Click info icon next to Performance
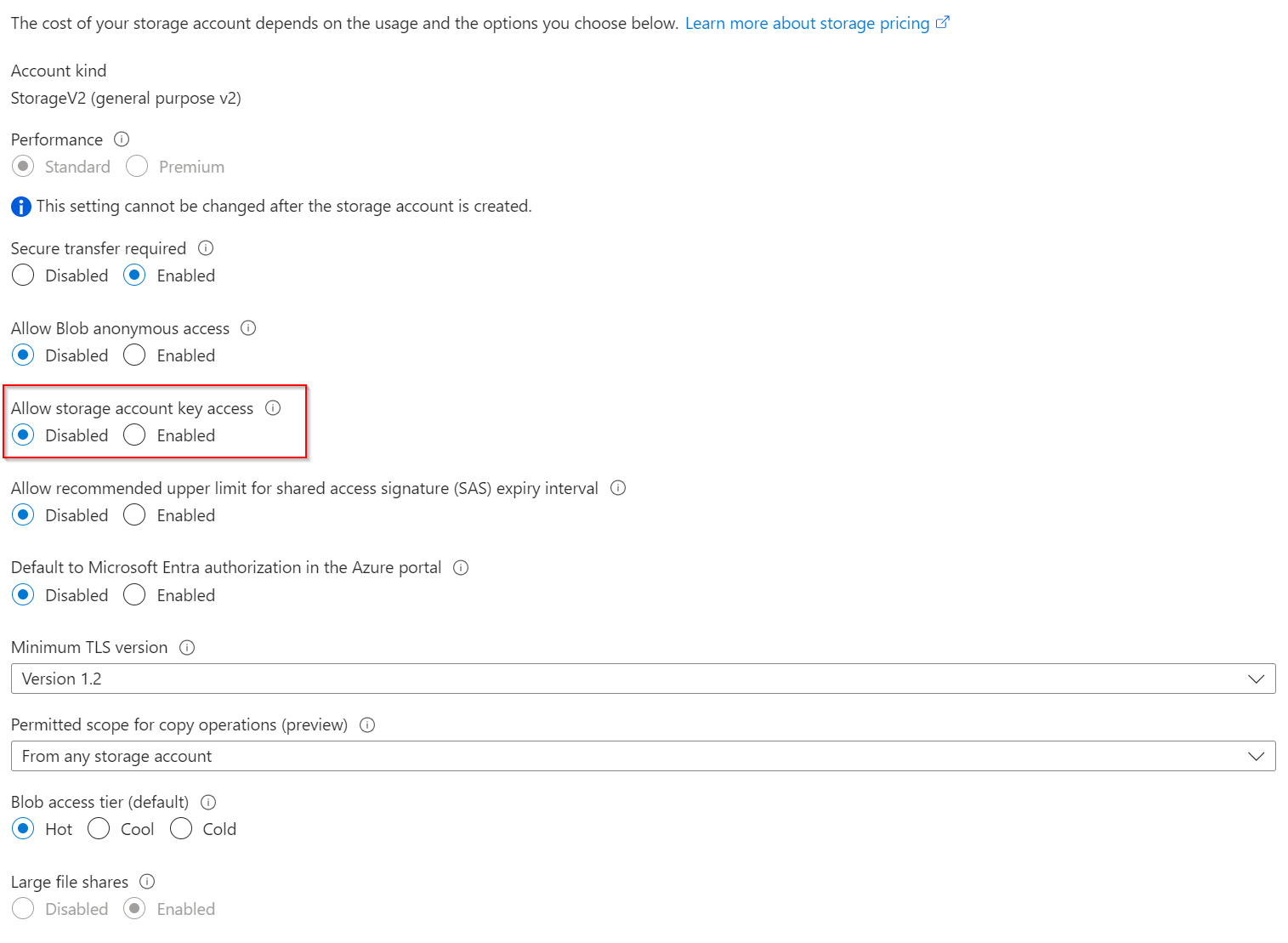1288x943 pixels. point(122,139)
